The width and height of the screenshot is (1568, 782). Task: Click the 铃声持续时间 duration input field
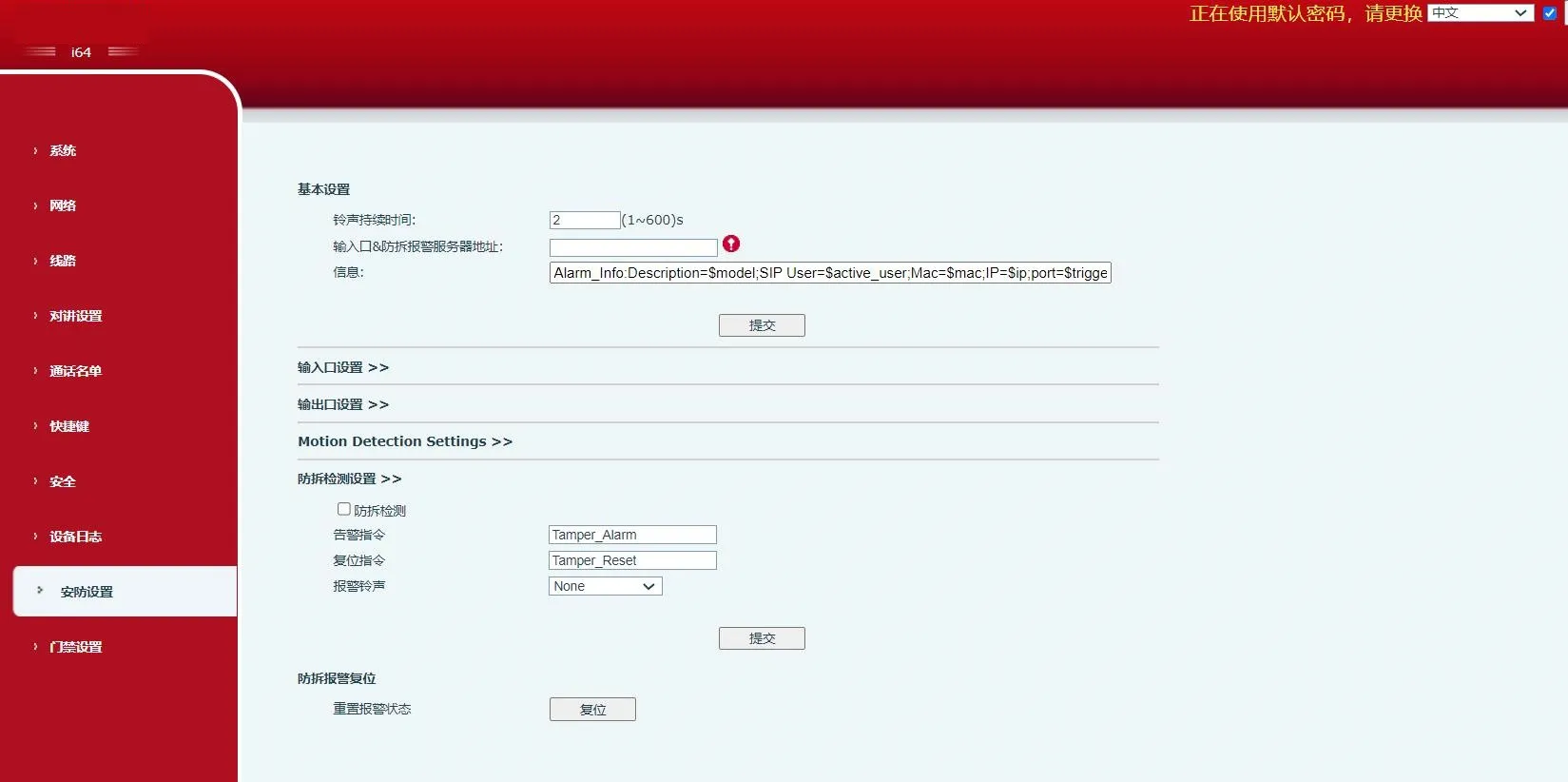(584, 220)
